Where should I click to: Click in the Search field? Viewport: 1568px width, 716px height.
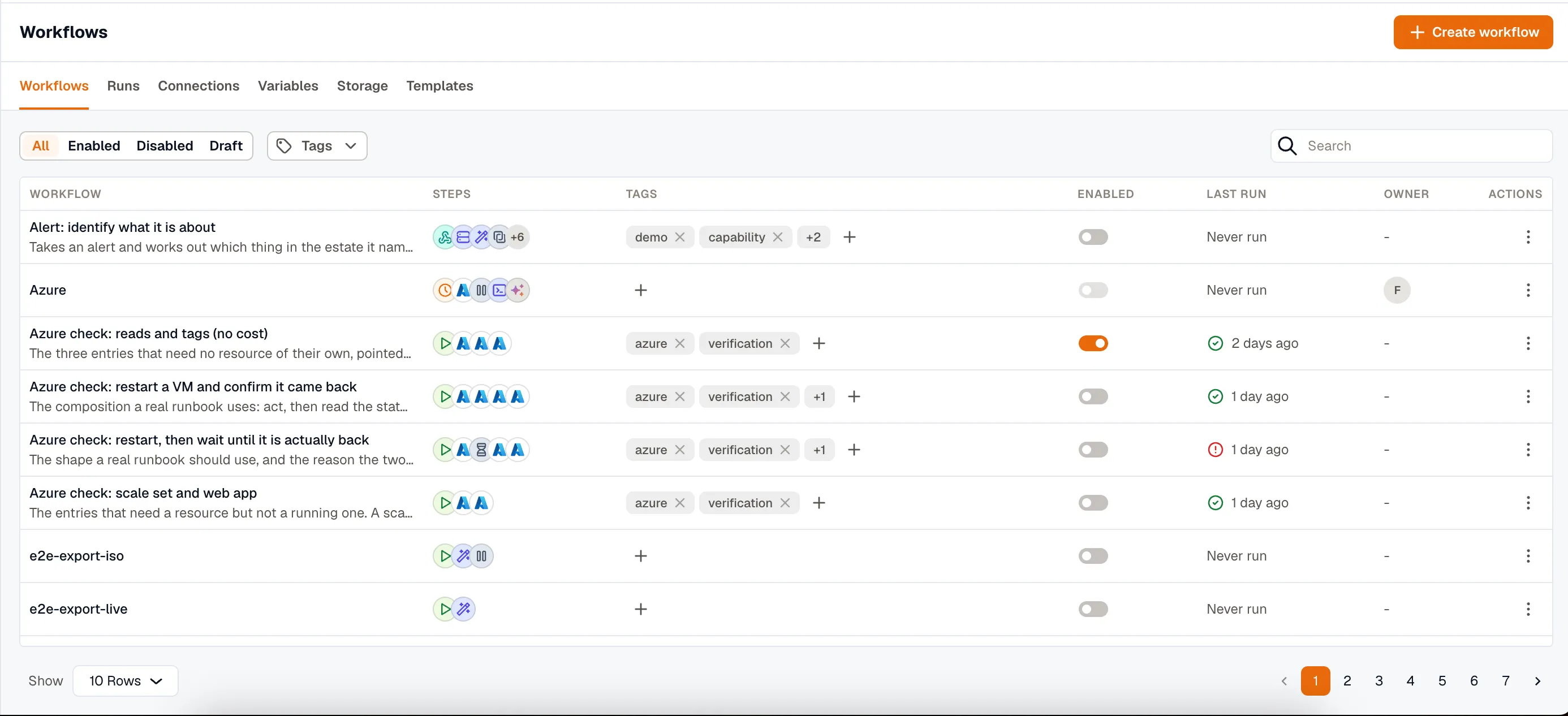tap(1411, 145)
